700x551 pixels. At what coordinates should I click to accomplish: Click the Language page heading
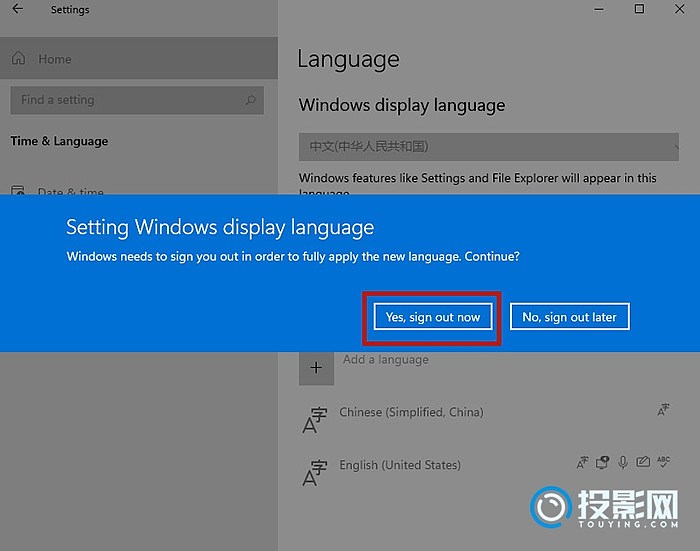pos(349,60)
